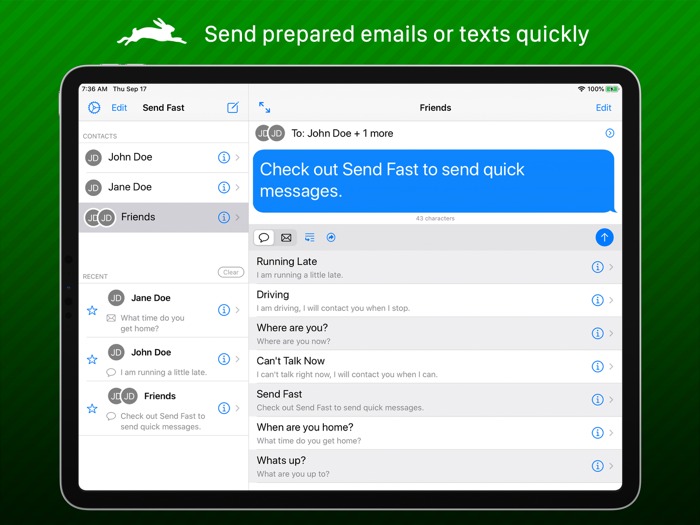Star the recent Friends message
This screenshot has width=700, height=525.
92,408
